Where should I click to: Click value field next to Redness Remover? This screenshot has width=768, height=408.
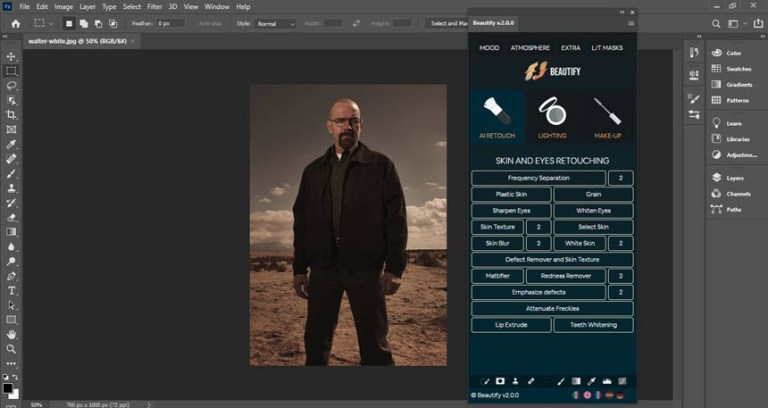[x=621, y=276]
